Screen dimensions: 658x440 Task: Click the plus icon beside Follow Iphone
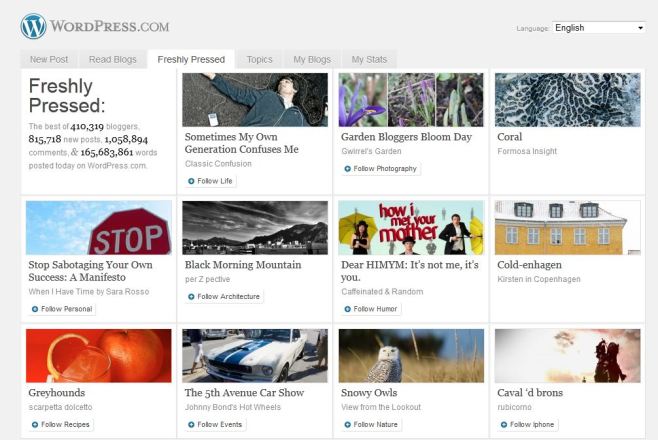coord(503,425)
